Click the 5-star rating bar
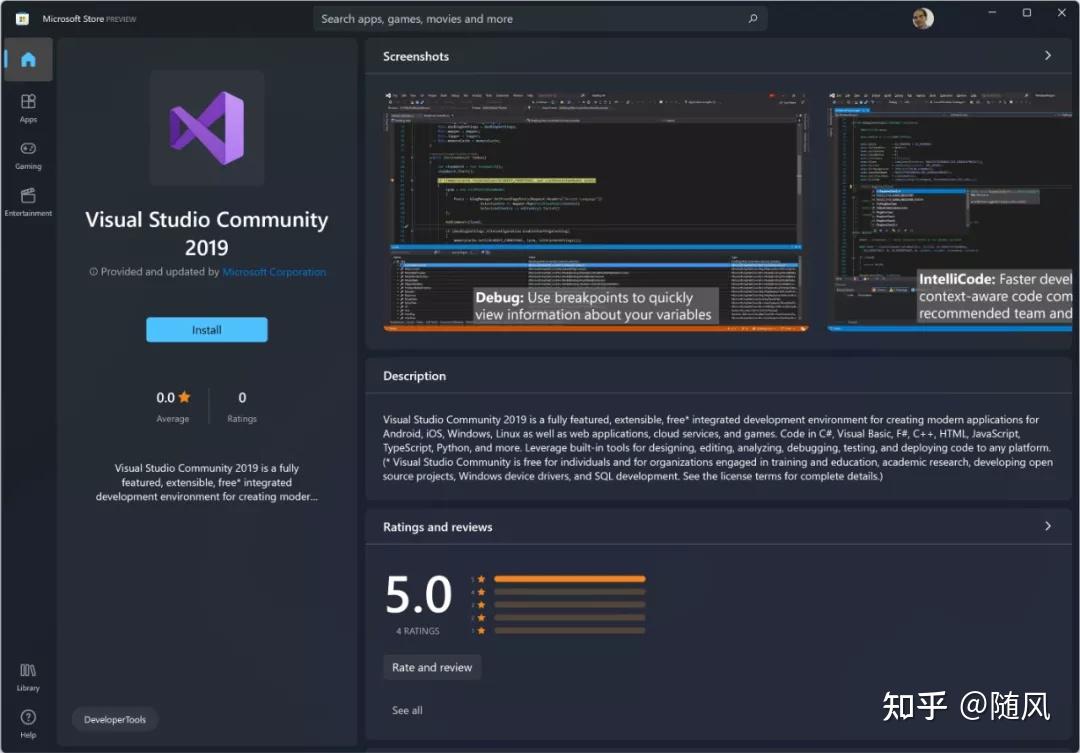 point(569,579)
